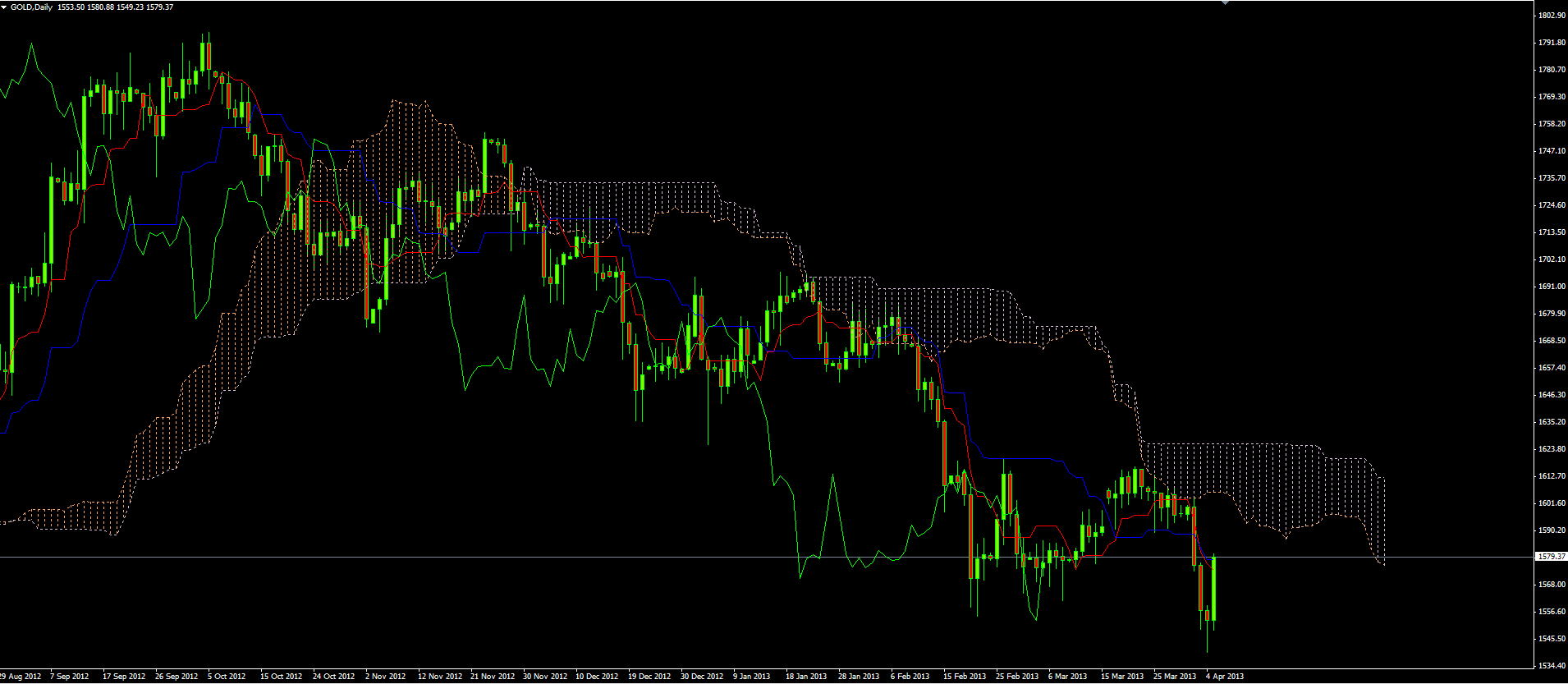The width and height of the screenshot is (1568, 684).
Task: Click the 1747.10 price axis label
Action: 1551,151
